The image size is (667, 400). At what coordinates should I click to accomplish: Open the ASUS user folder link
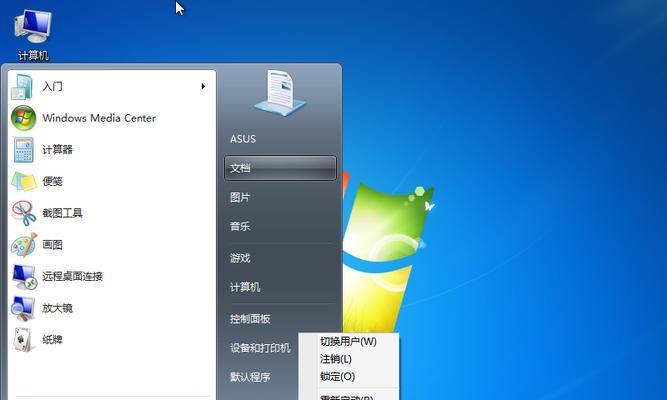coord(243,139)
